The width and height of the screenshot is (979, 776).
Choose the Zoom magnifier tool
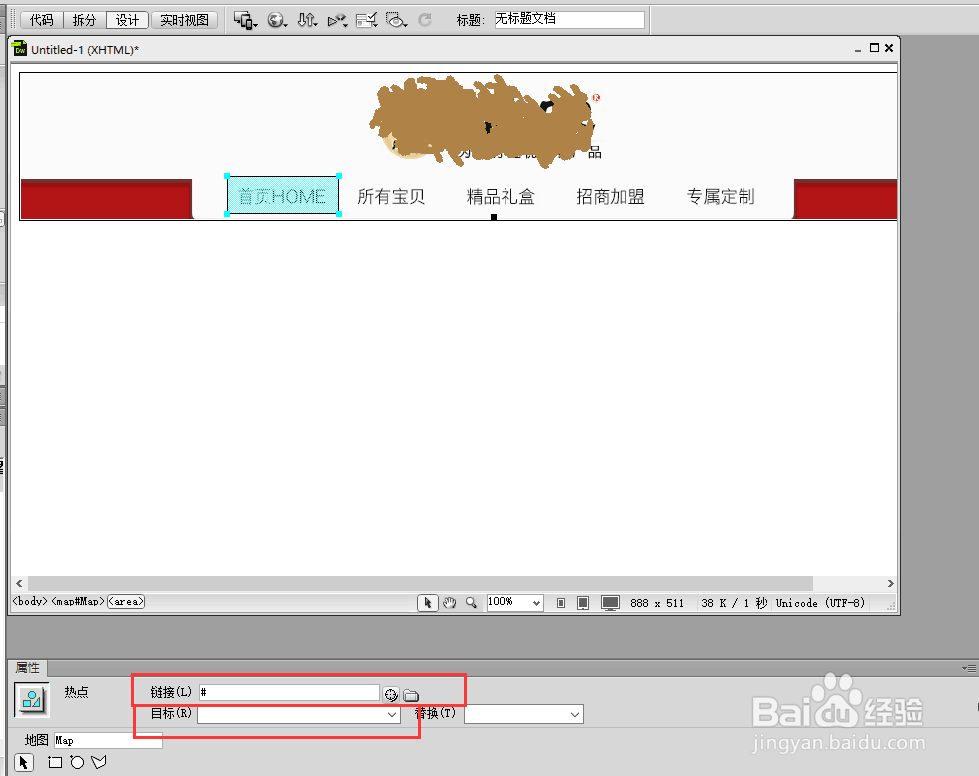(471, 602)
